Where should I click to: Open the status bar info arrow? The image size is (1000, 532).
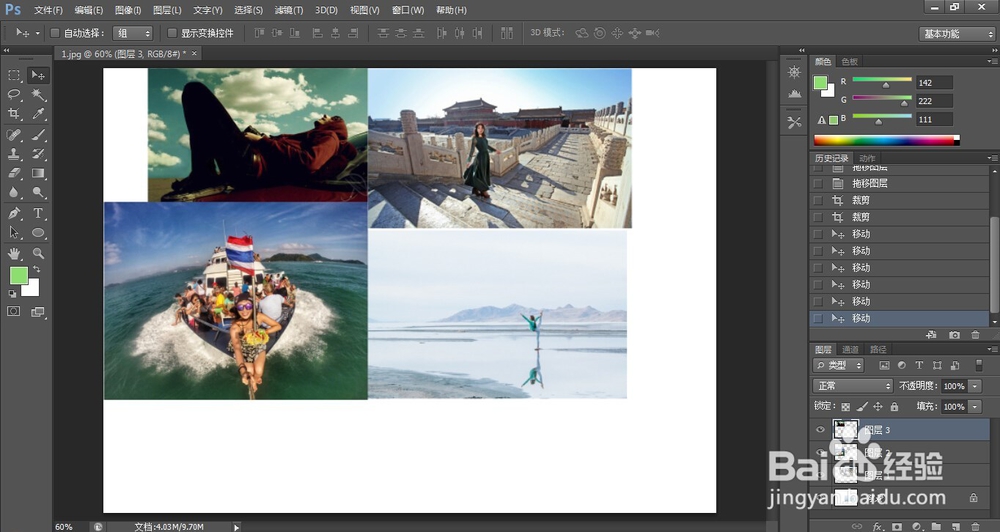click(237, 527)
